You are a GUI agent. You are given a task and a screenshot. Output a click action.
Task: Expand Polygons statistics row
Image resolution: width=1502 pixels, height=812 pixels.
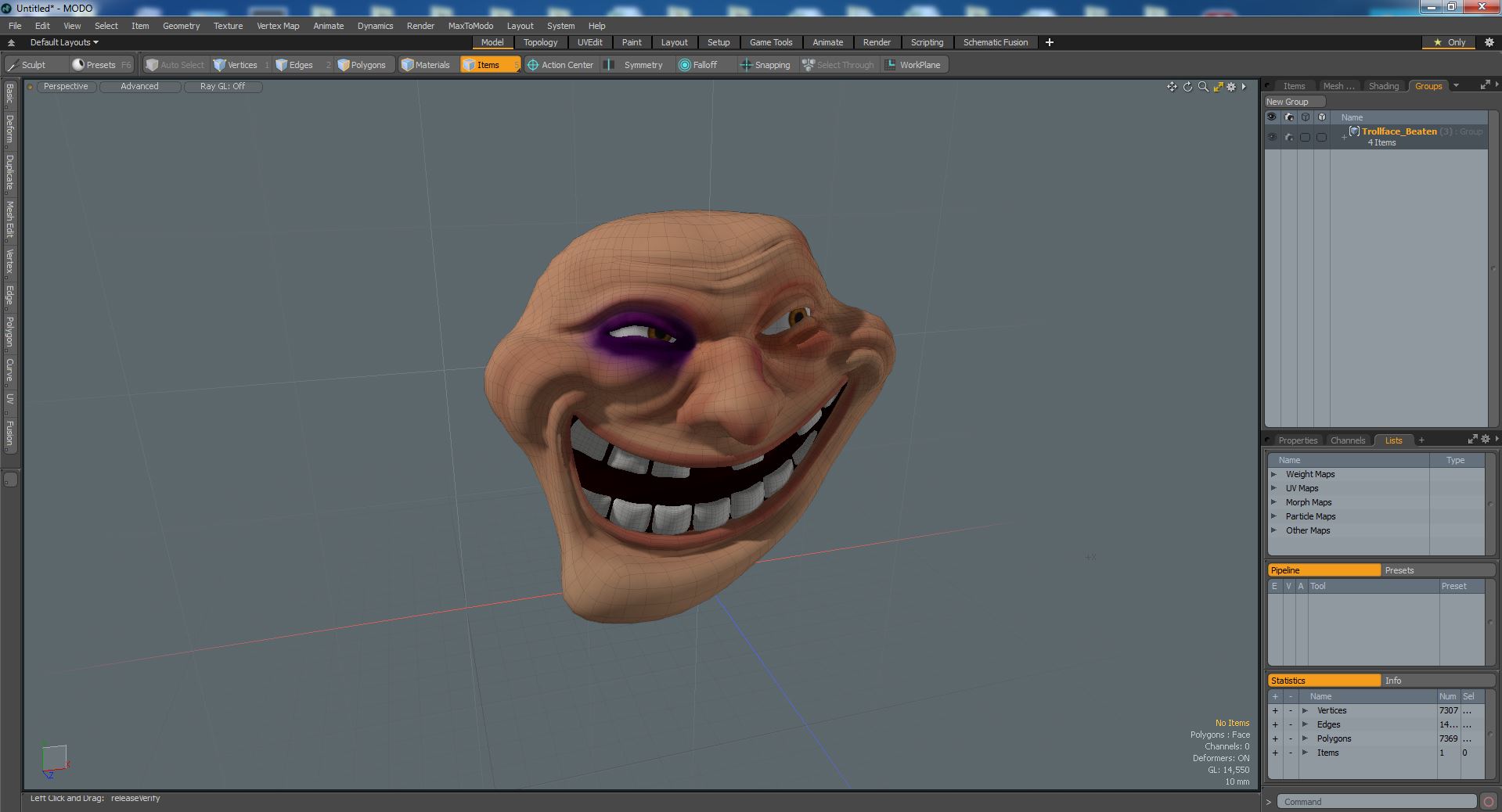[x=1305, y=738]
